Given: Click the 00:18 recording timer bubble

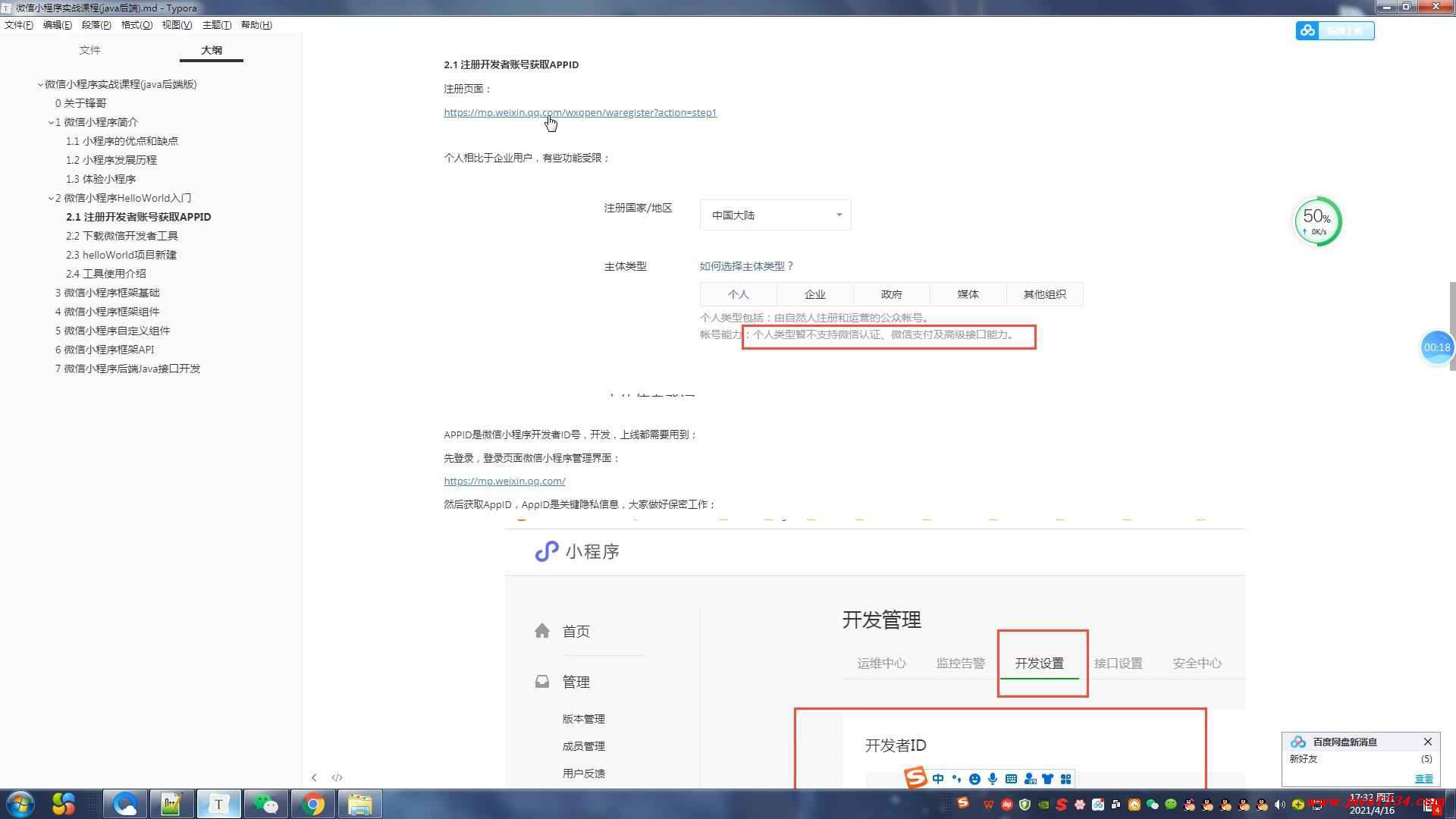Looking at the screenshot, I should [x=1437, y=347].
